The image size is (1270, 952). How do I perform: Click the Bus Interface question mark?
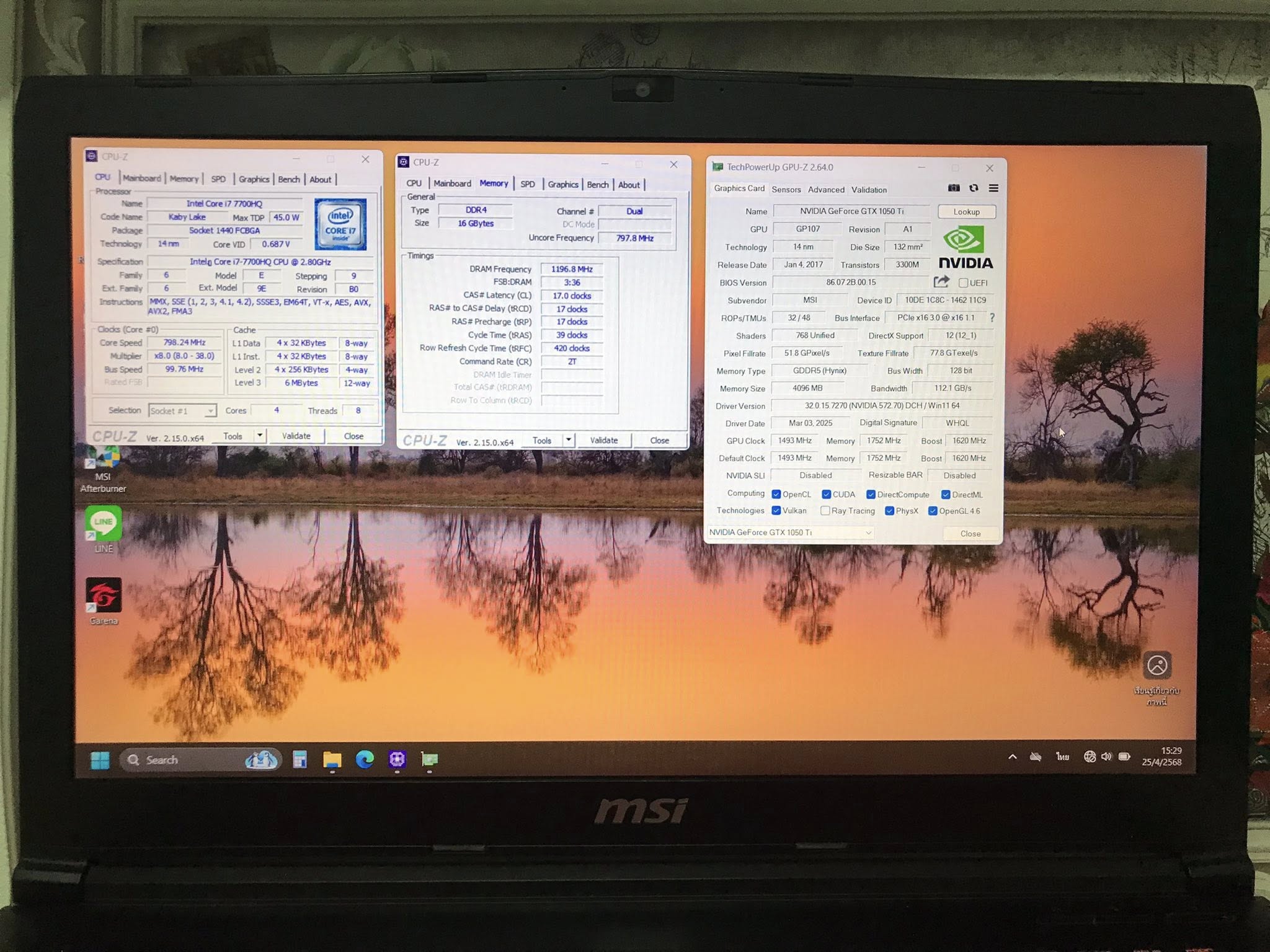point(992,317)
